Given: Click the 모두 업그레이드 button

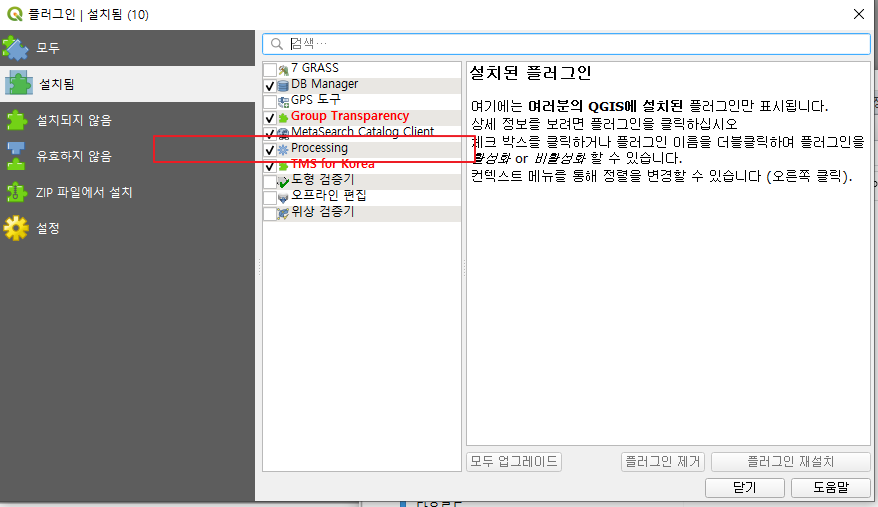Looking at the screenshot, I should 513,462.
